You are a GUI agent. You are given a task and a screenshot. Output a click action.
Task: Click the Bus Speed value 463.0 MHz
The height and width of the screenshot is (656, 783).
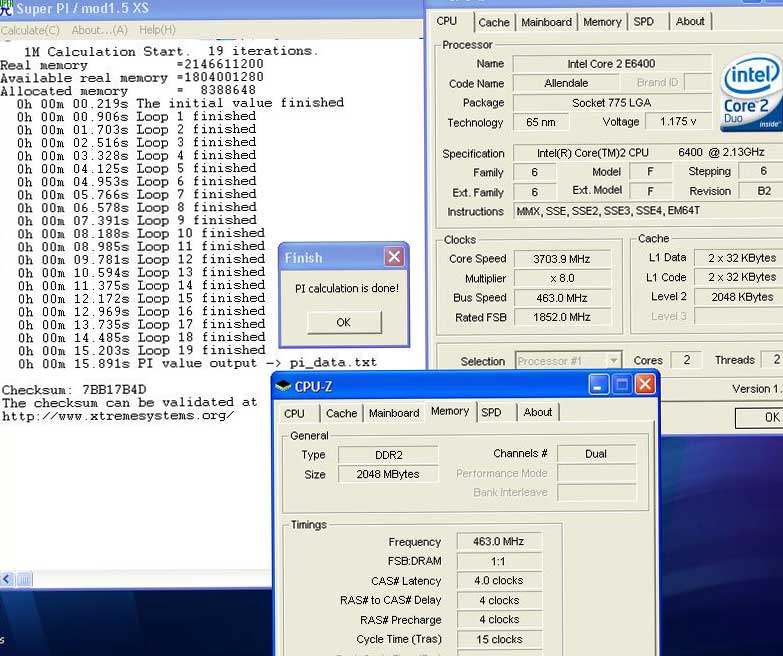[x=562, y=298]
